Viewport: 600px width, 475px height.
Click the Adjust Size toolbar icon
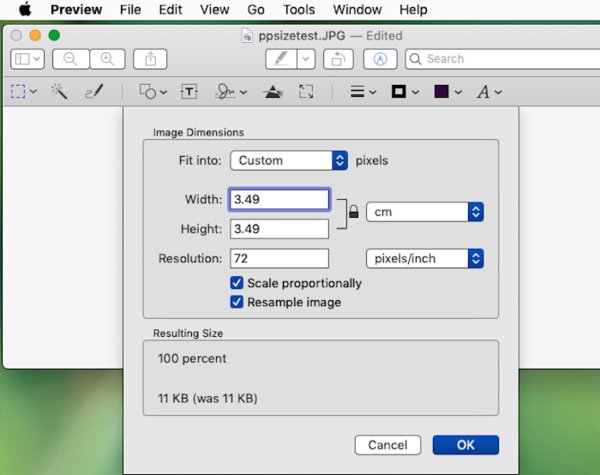coord(307,91)
